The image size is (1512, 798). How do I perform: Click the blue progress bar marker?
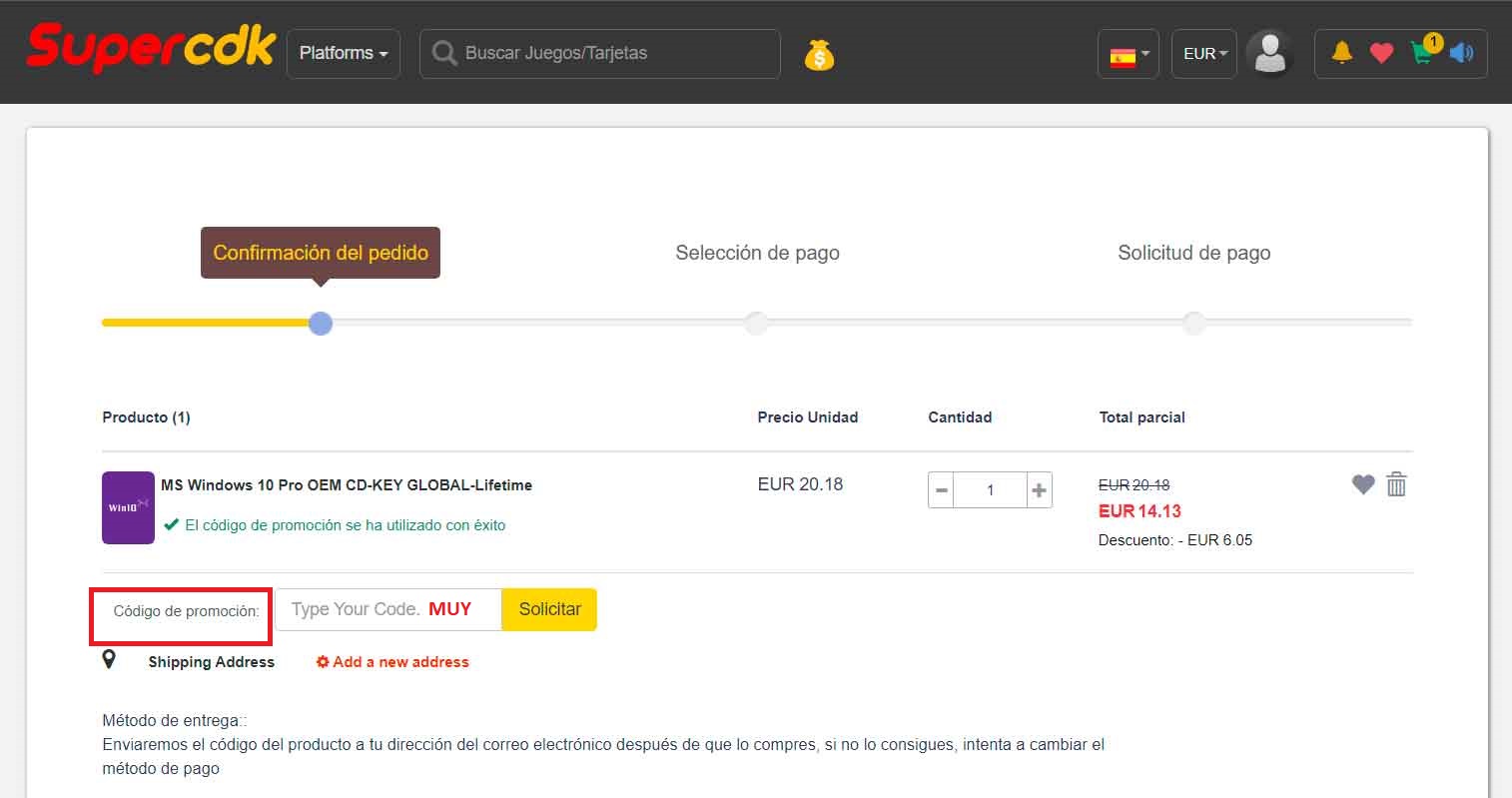pos(321,324)
